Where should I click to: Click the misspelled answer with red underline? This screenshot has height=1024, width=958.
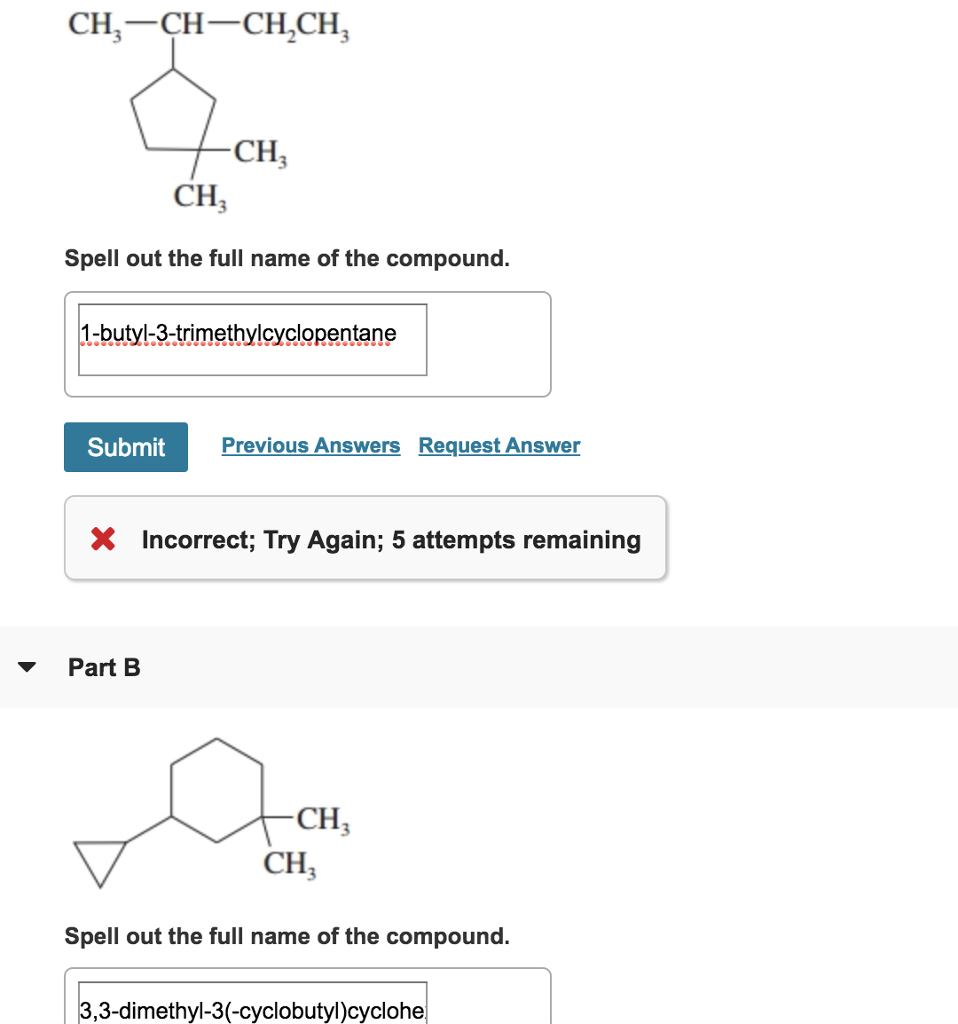click(236, 331)
